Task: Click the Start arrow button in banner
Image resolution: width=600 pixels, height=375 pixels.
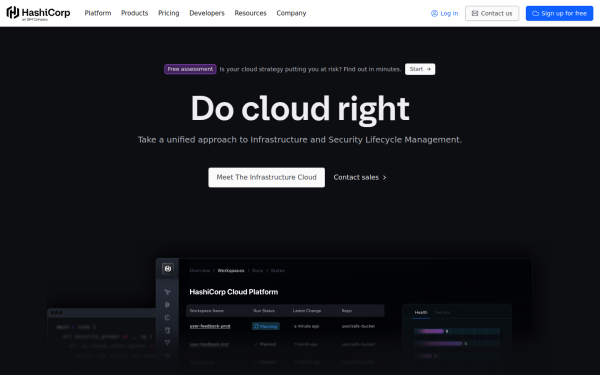Action: pos(420,69)
